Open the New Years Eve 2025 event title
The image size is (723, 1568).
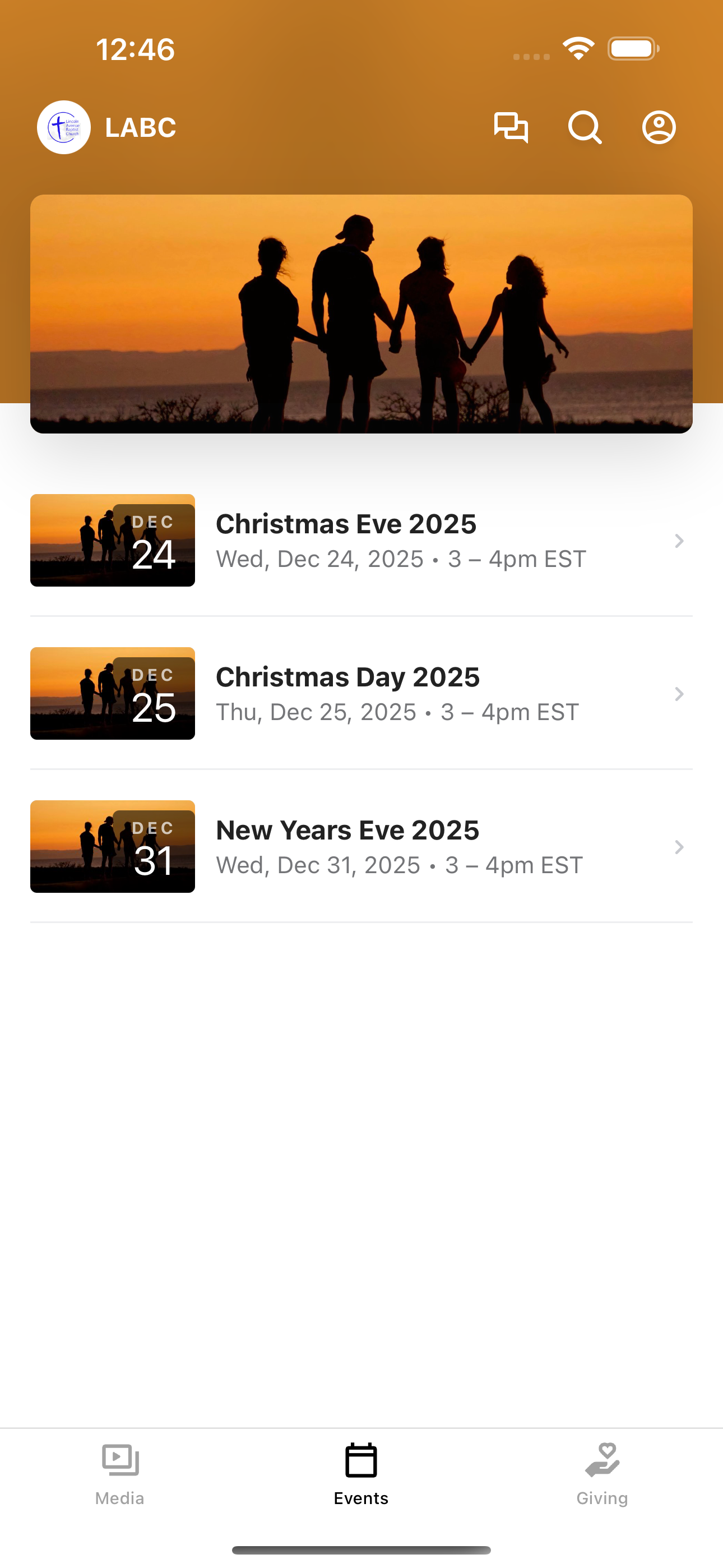tap(347, 830)
